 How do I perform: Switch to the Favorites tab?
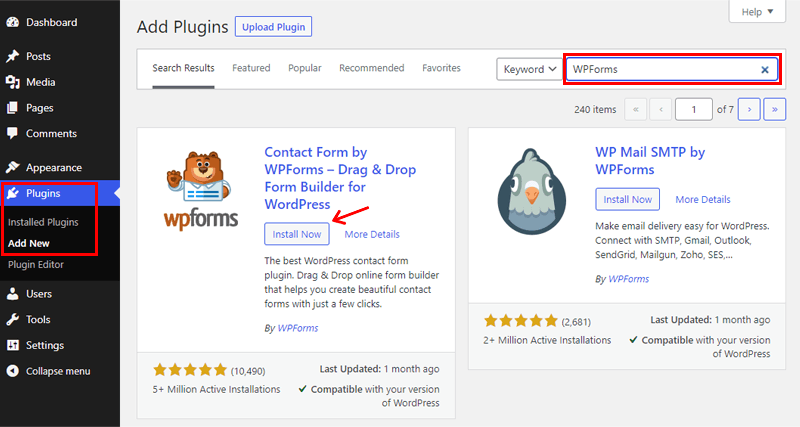point(441,68)
